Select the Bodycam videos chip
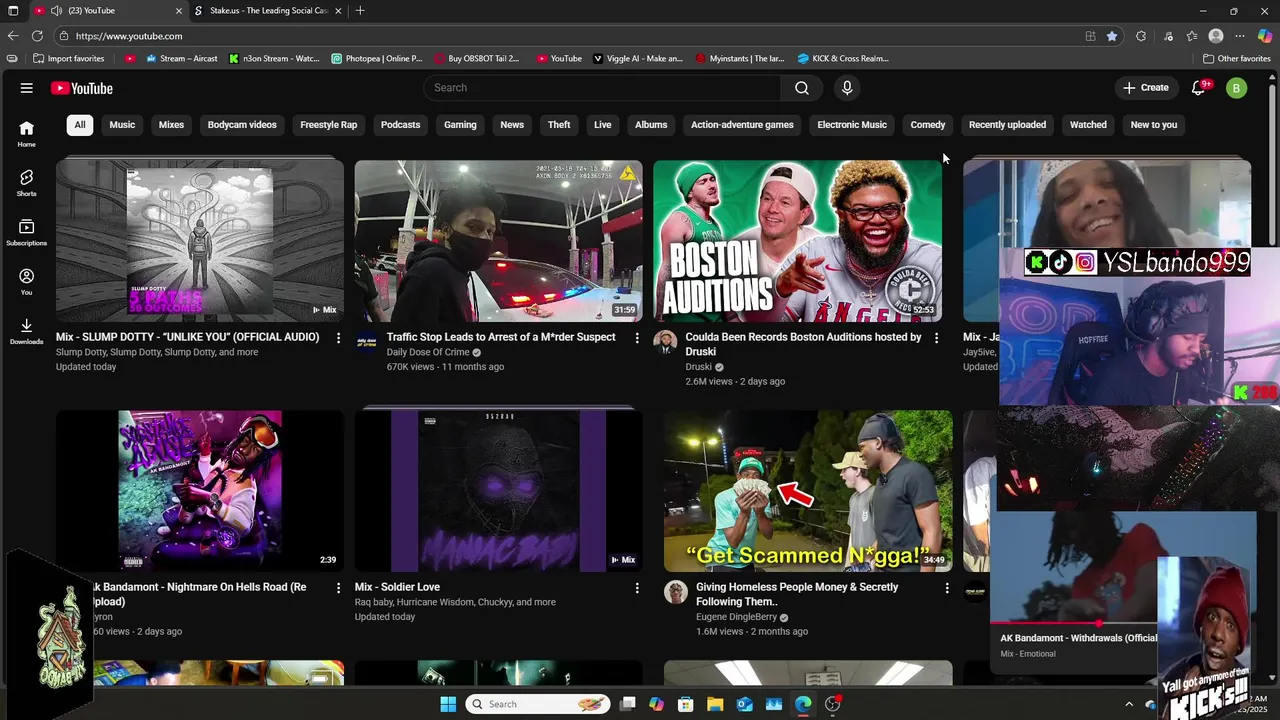The width and height of the screenshot is (1280, 720). 242,125
